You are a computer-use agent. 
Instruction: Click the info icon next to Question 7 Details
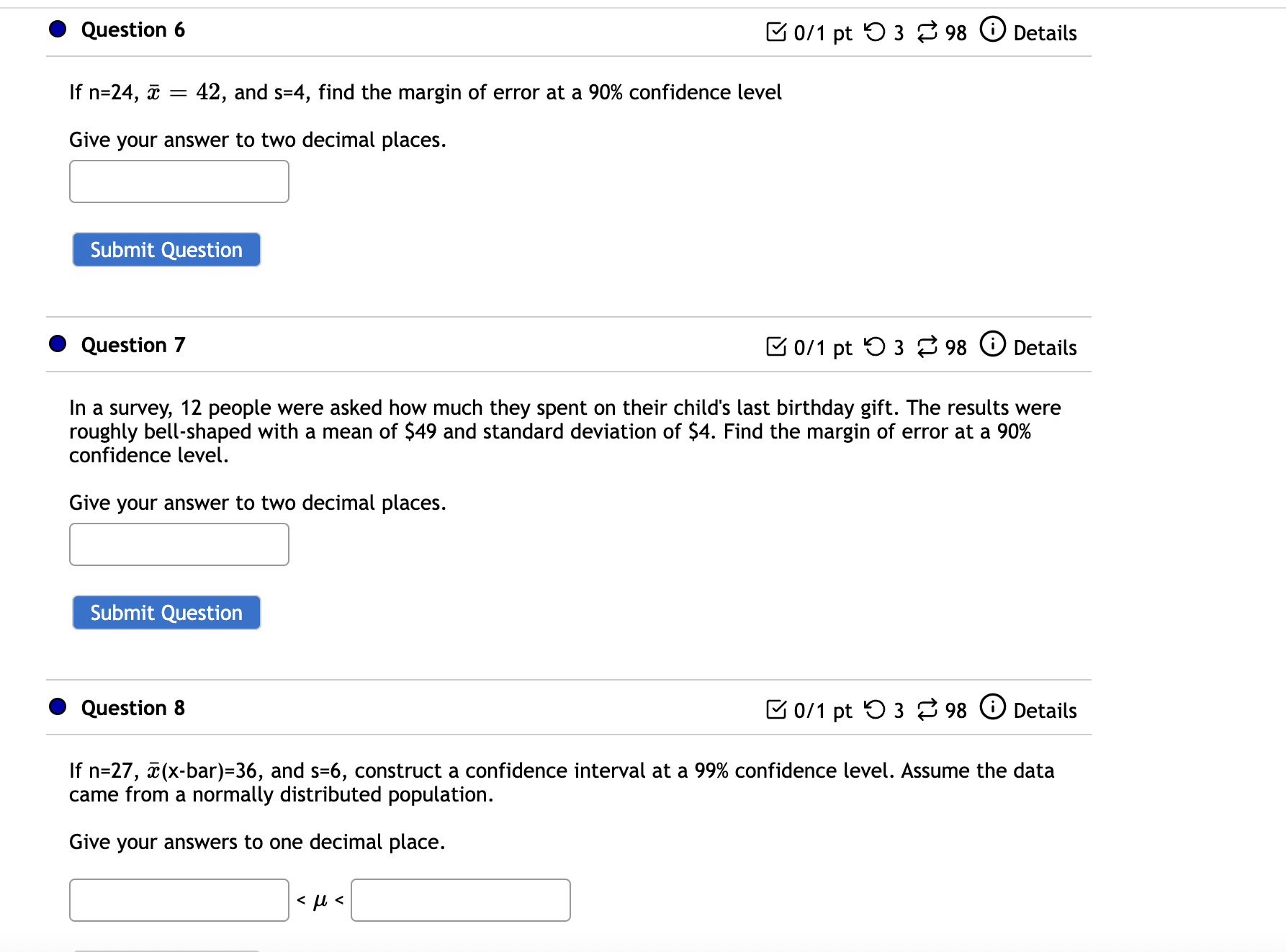tap(992, 346)
